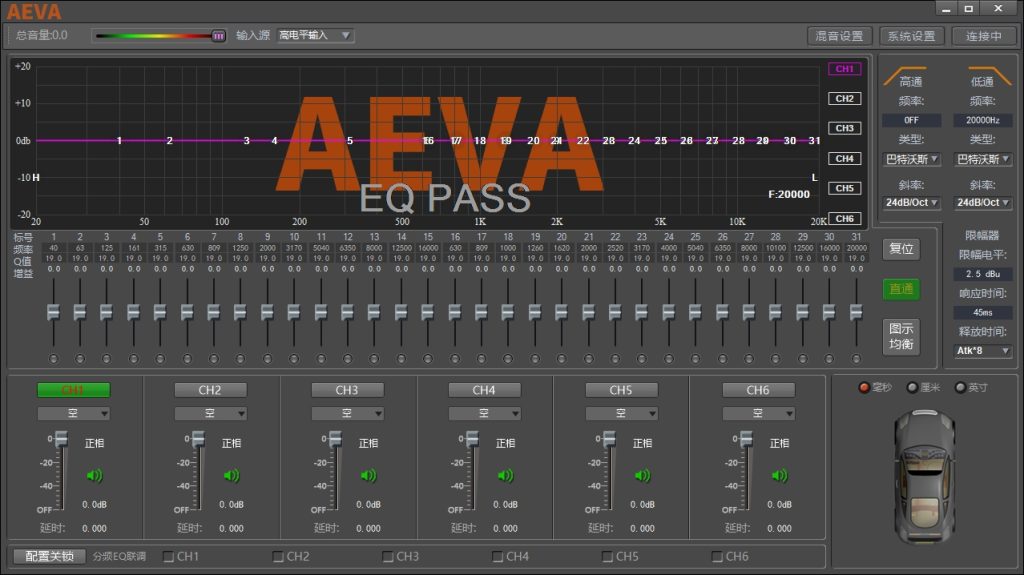Select CH3 curve tab beside the EQ graph
Screen dimensions: 1024x575
pyautogui.click(x=844, y=128)
